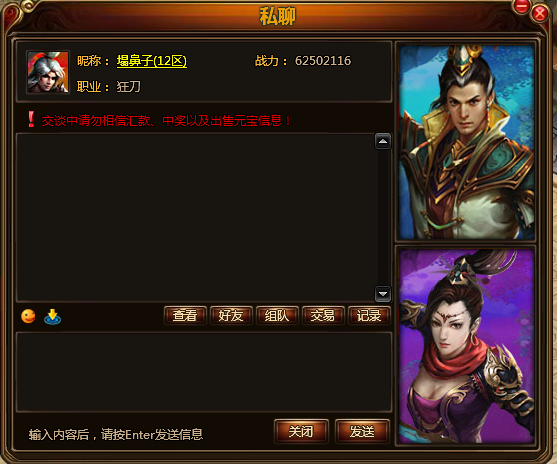The image size is (557, 464).
Task: Open the 记录 chat history
Action: (x=369, y=315)
